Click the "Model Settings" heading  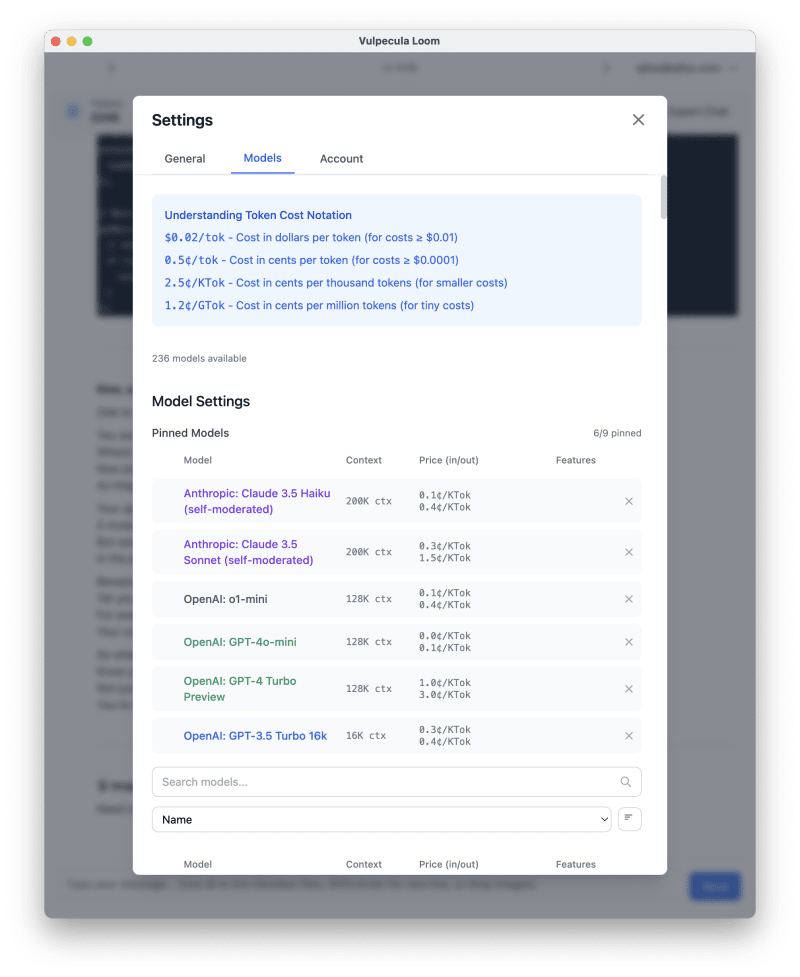pyautogui.click(x=201, y=401)
